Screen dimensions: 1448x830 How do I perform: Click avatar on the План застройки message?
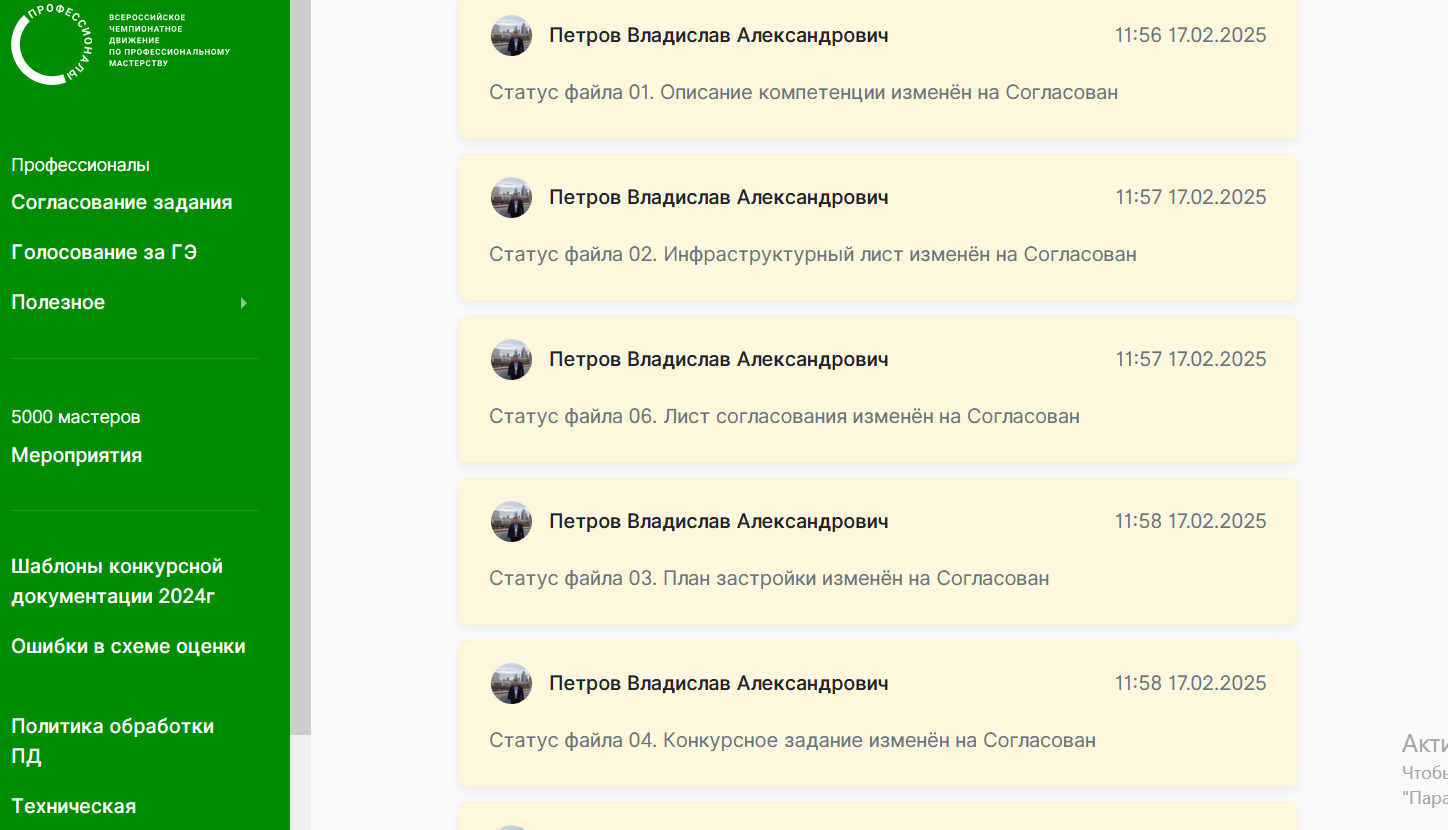point(511,521)
